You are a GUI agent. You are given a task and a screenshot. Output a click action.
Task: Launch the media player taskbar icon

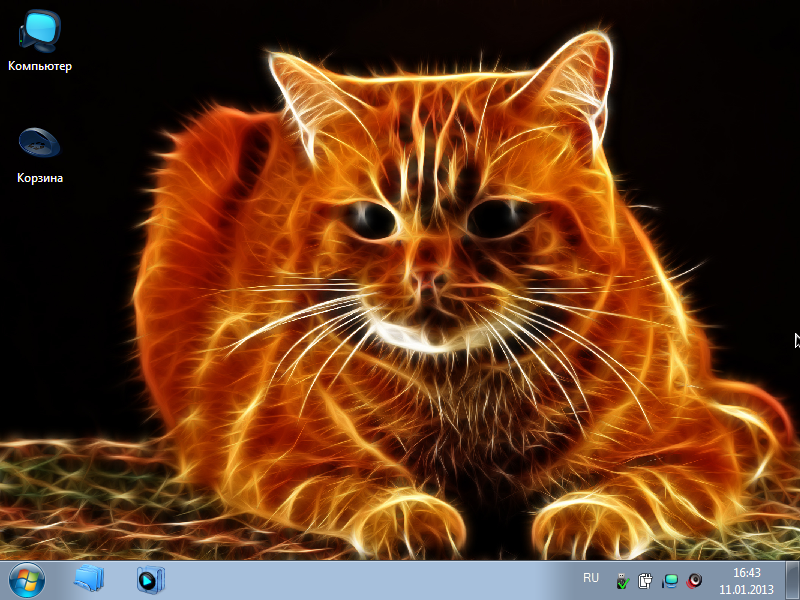click(x=150, y=580)
